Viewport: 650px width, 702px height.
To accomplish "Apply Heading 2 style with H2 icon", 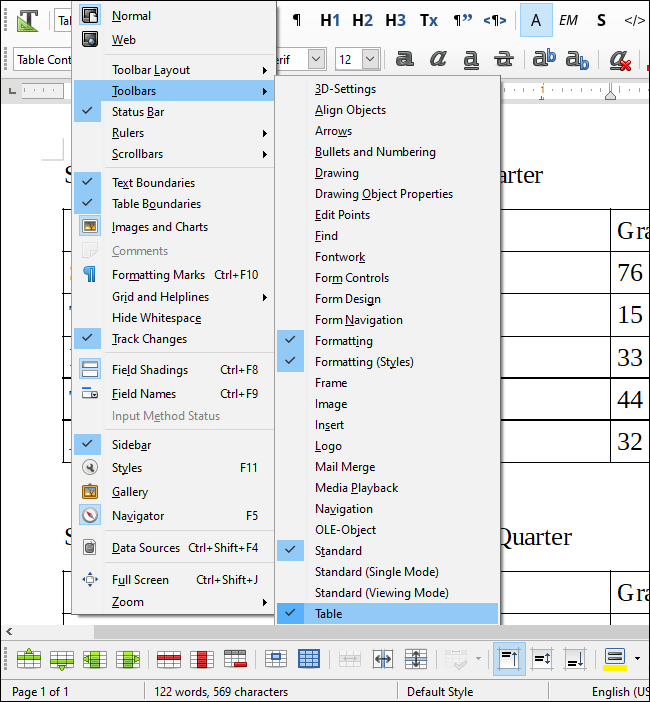I will [x=363, y=20].
